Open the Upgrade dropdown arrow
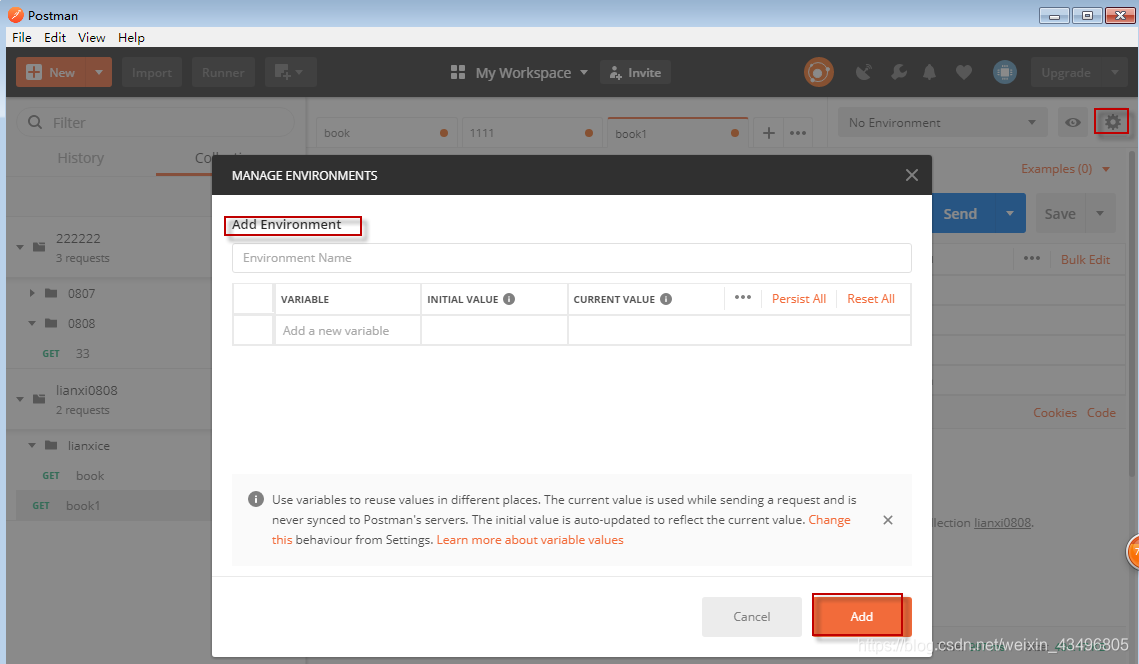 pyautogui.click(x=1115, y=72)
